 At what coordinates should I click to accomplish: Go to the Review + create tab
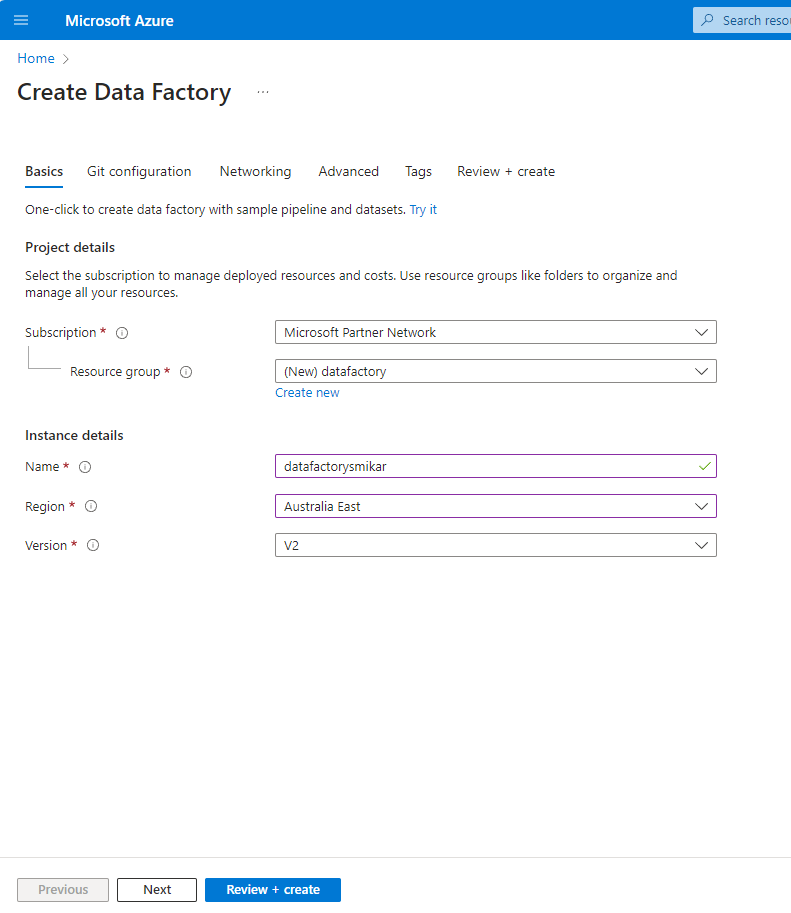click(x=506, y=172)
